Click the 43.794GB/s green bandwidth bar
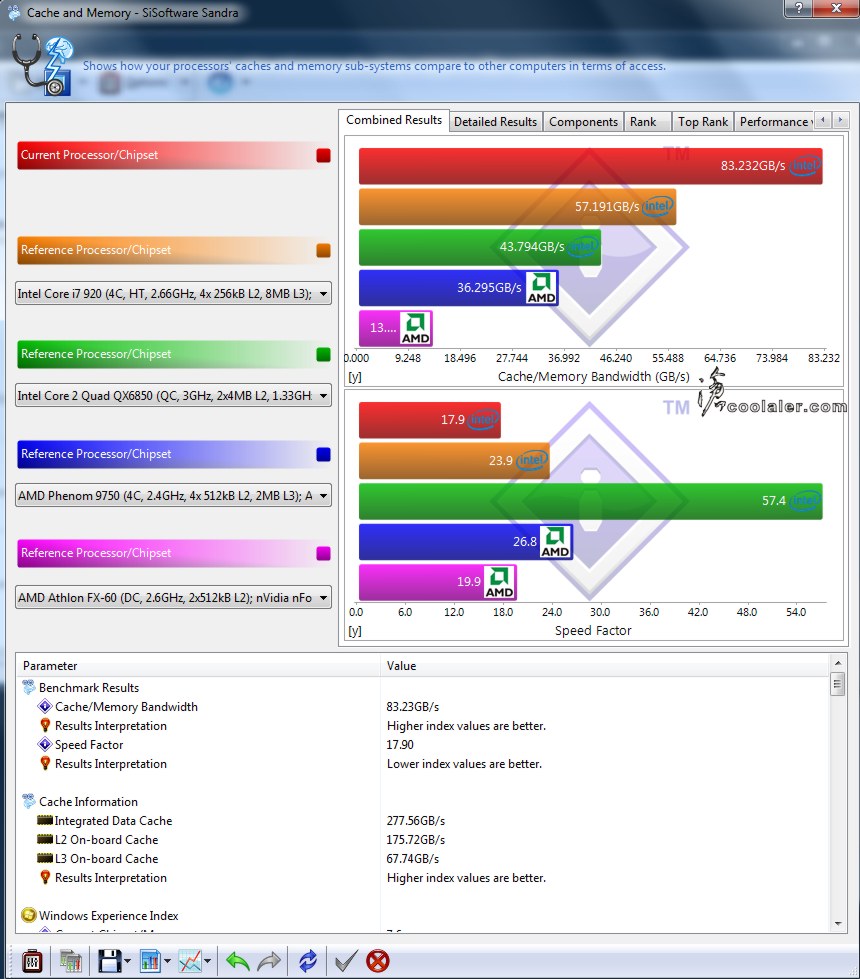 click(x=480, y=247)
